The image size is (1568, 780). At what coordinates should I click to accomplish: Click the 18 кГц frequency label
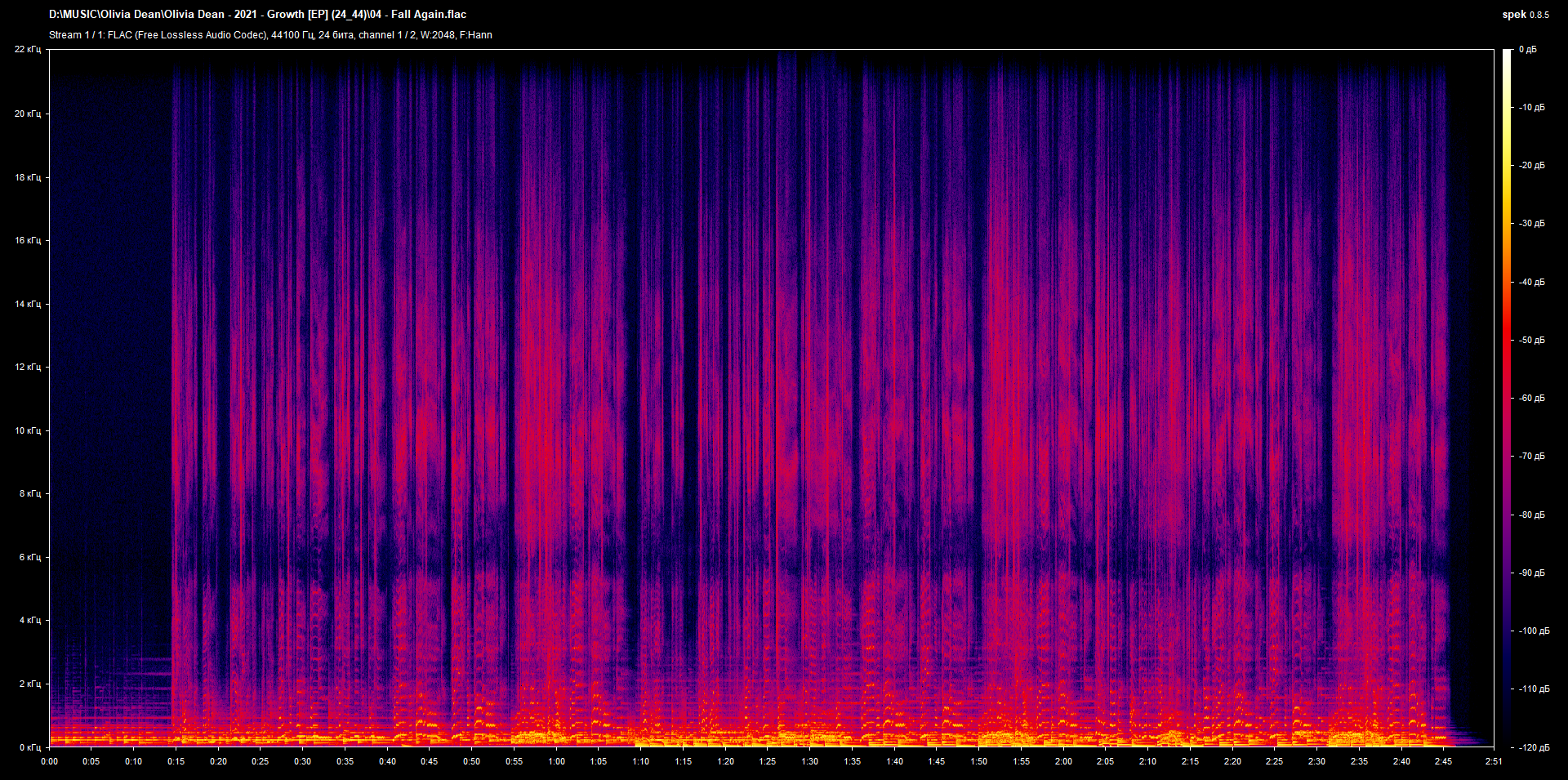click(28, 177)
